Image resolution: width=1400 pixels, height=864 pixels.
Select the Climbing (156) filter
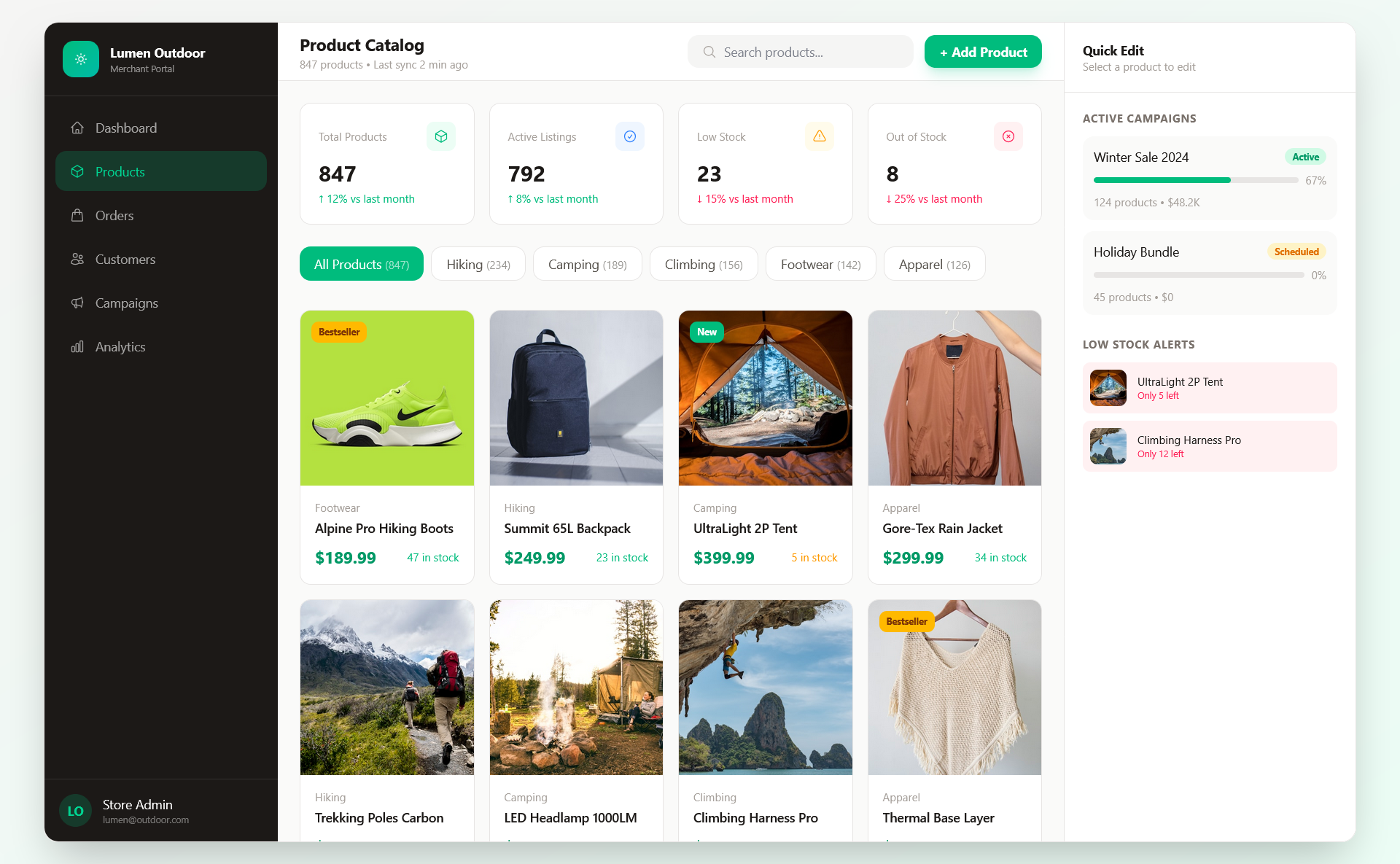[703, 264]
